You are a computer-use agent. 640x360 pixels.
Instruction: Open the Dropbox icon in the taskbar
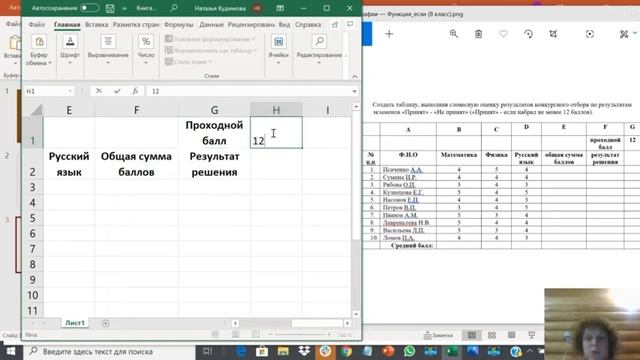(304, 351)
